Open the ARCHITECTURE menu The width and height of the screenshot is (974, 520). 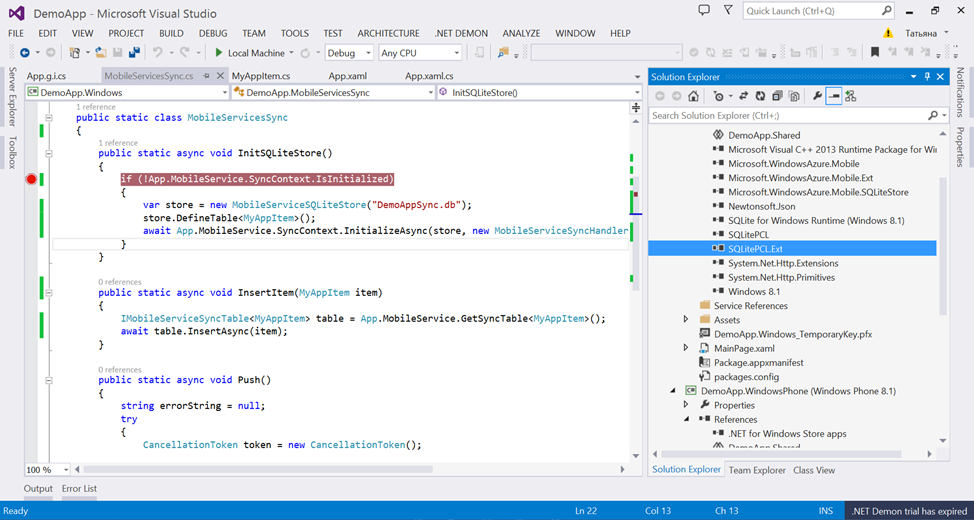click(x=388, y=33)
